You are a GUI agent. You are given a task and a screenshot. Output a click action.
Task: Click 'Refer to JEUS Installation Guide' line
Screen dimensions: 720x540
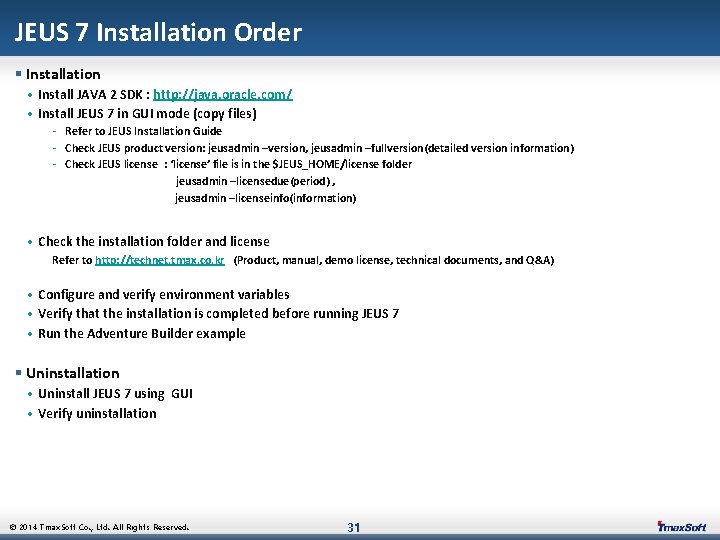(143, 131)
